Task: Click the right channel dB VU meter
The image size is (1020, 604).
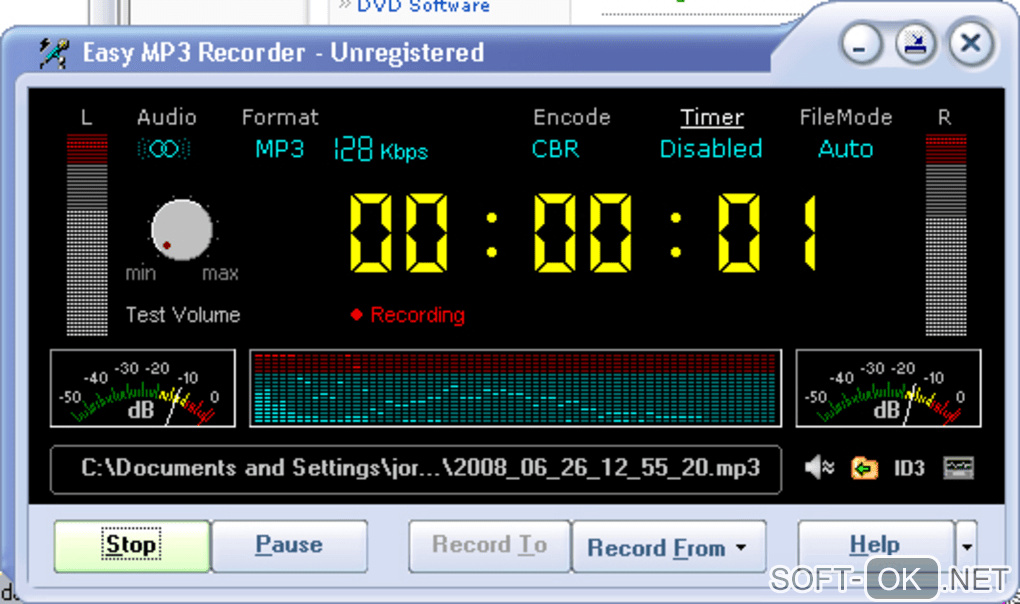Action: 888,388
